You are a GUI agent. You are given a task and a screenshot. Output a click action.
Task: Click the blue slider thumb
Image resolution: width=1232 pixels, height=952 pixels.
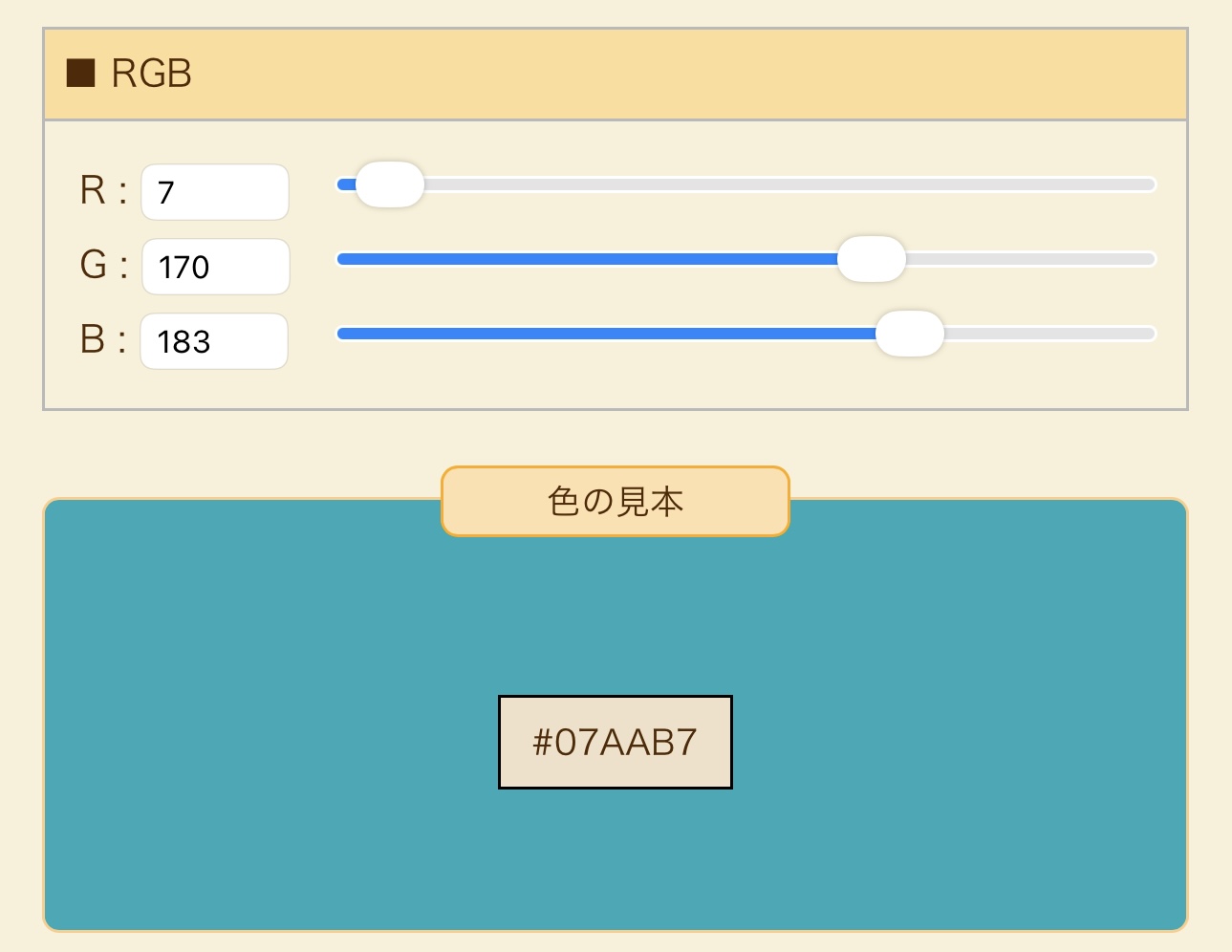909,334
